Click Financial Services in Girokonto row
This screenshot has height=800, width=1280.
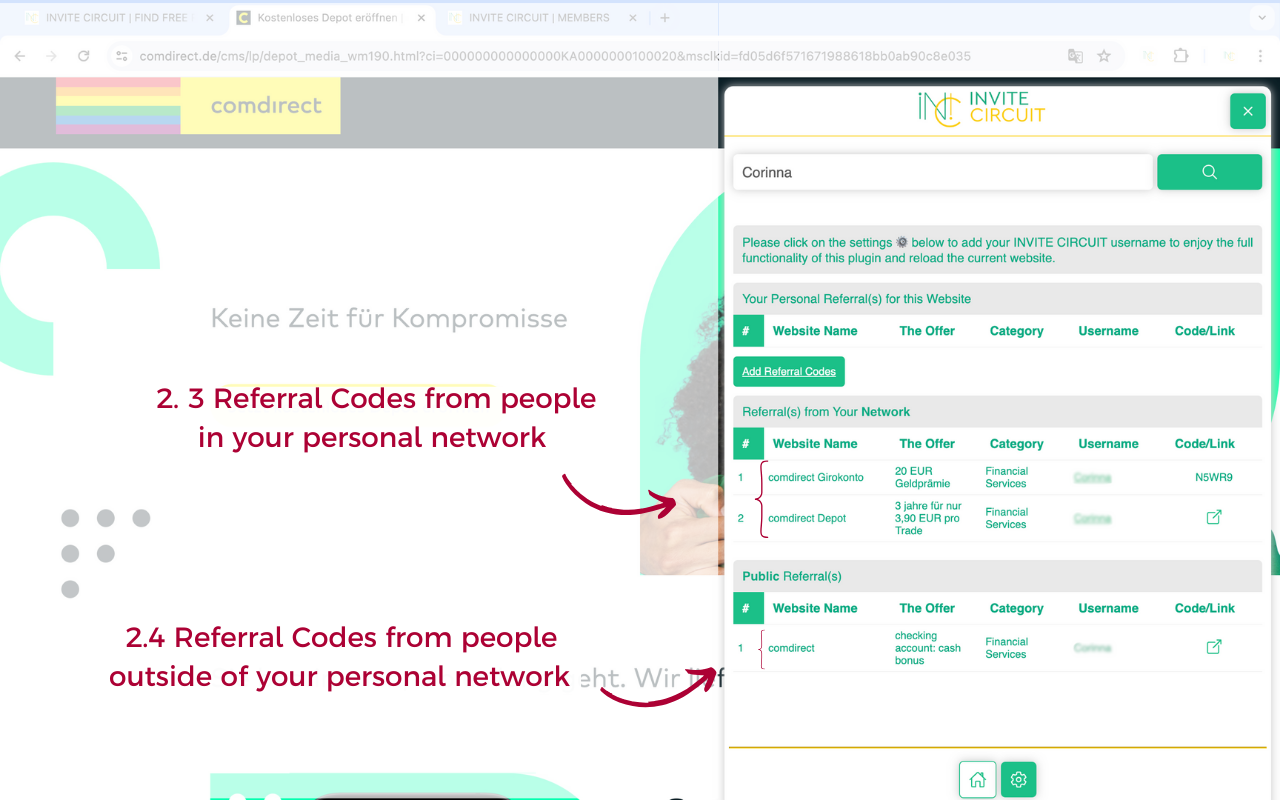(x=1006, y=477)
